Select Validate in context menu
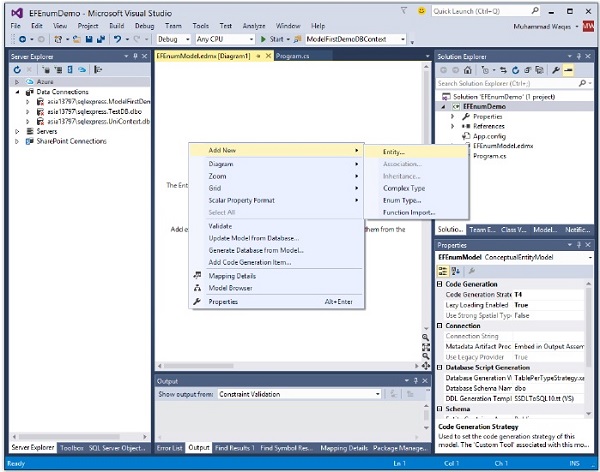The height and width of the screenshot is (472, 600). pyautogui.click(x=276, y=226)
